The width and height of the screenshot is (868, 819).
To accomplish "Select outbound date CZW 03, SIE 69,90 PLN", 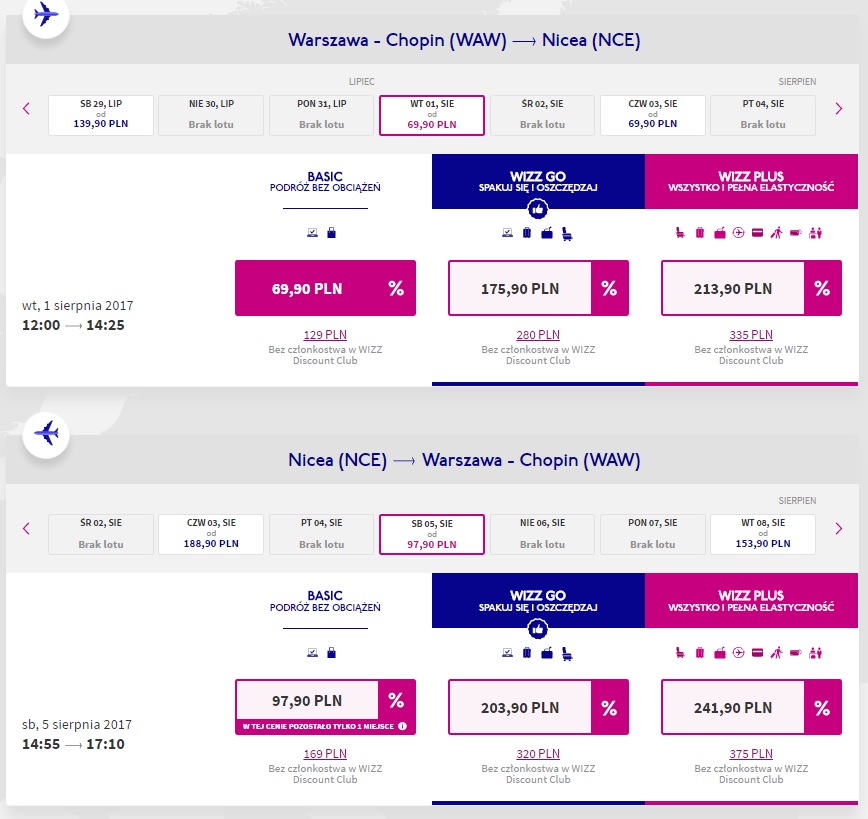I will pyautogui.click(x=653, y=115).
